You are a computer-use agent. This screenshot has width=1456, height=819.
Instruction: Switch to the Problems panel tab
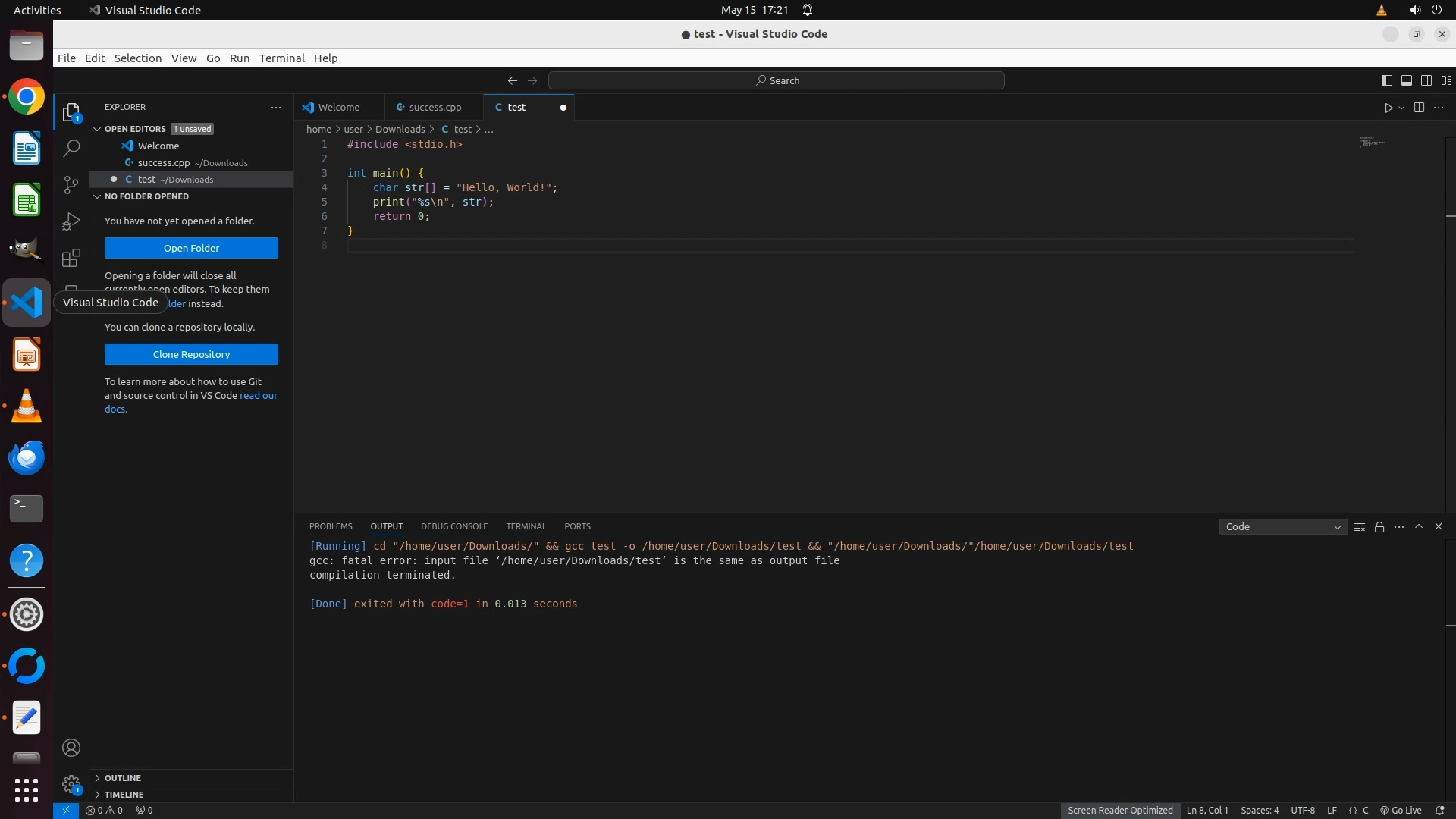331,526
